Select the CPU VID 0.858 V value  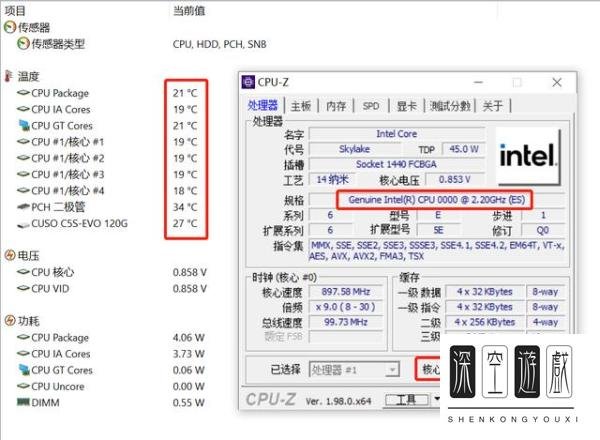pos(189,288)
